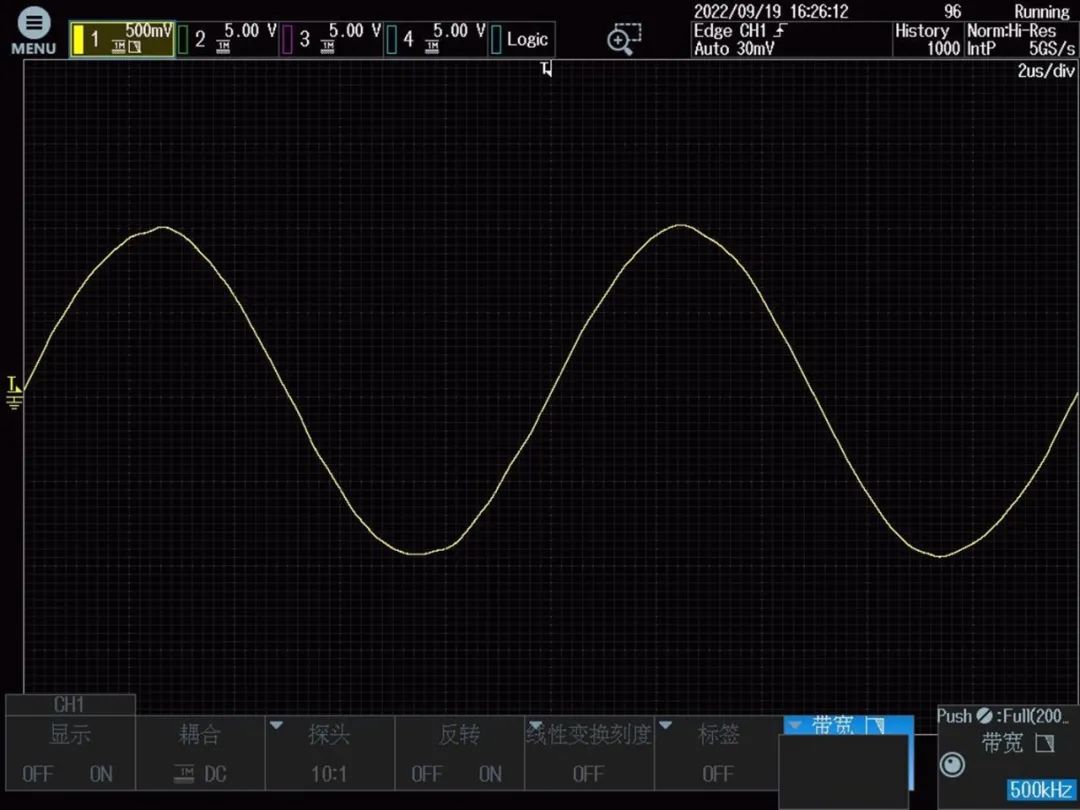Click the 500kHz bandwidth value field

point(1040,790)
